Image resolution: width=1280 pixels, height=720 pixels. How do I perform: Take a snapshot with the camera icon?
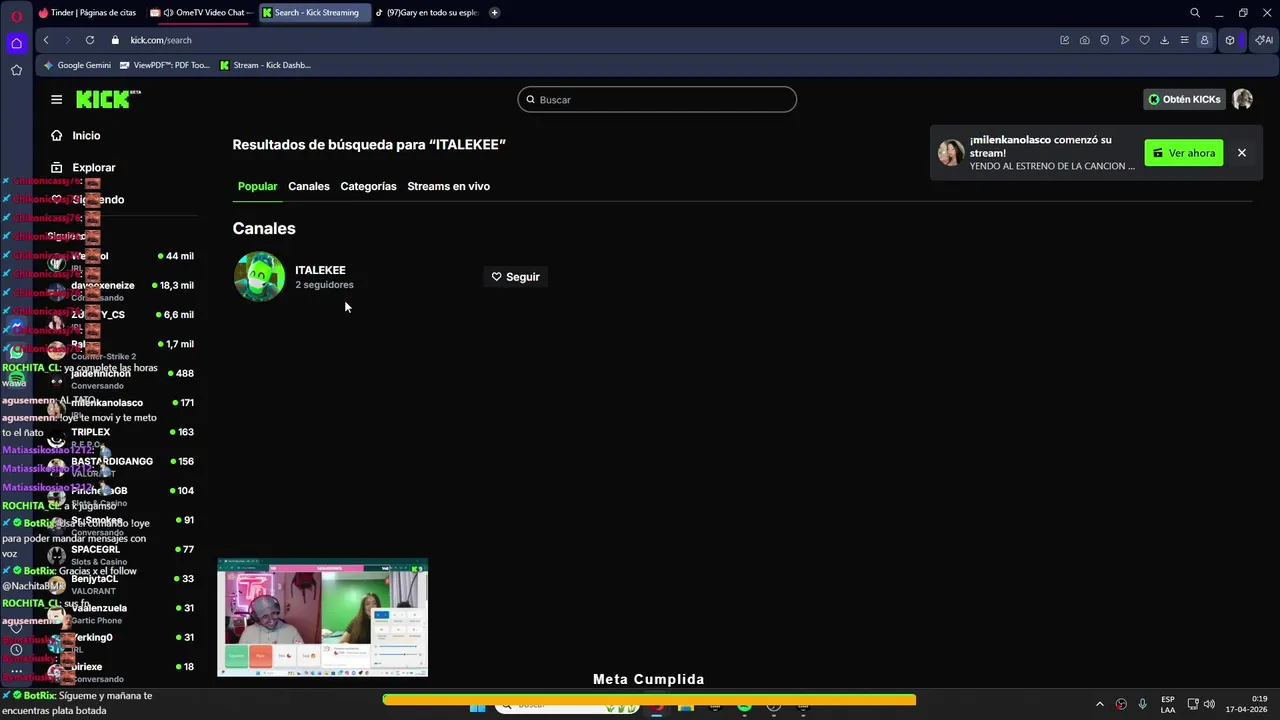1085,40
